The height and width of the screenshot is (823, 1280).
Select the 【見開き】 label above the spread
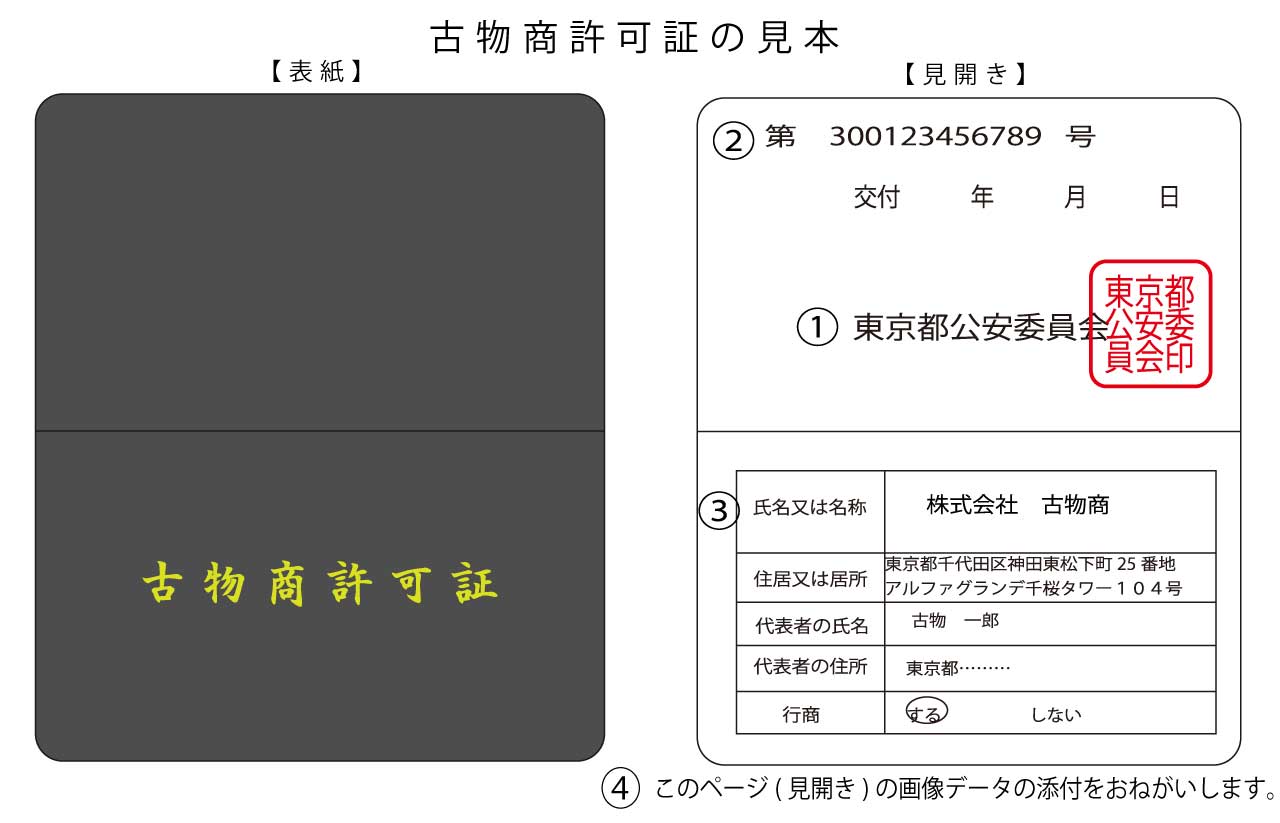coord(964,74)
